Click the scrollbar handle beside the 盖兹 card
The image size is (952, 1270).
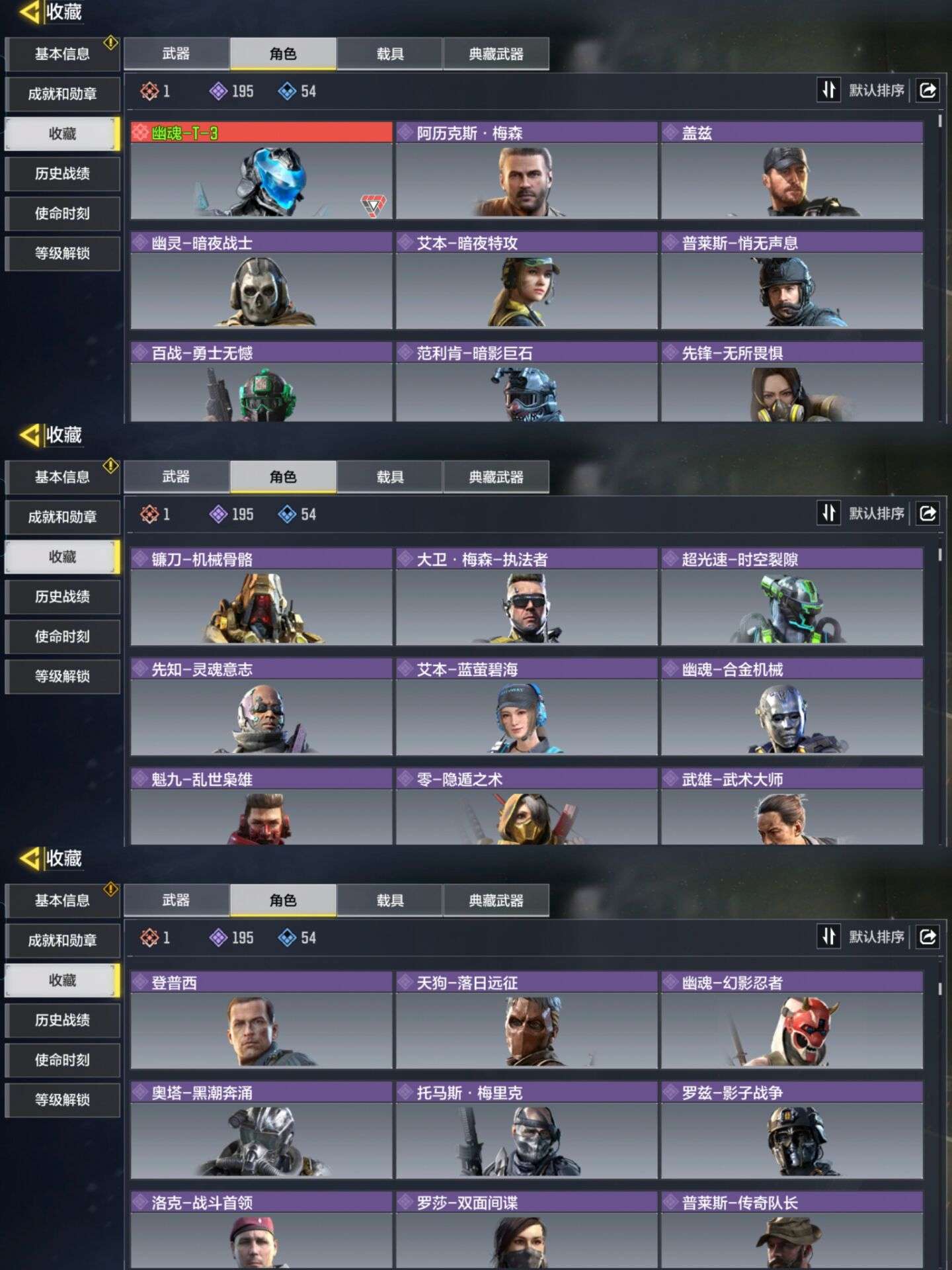tap(940, 122)
